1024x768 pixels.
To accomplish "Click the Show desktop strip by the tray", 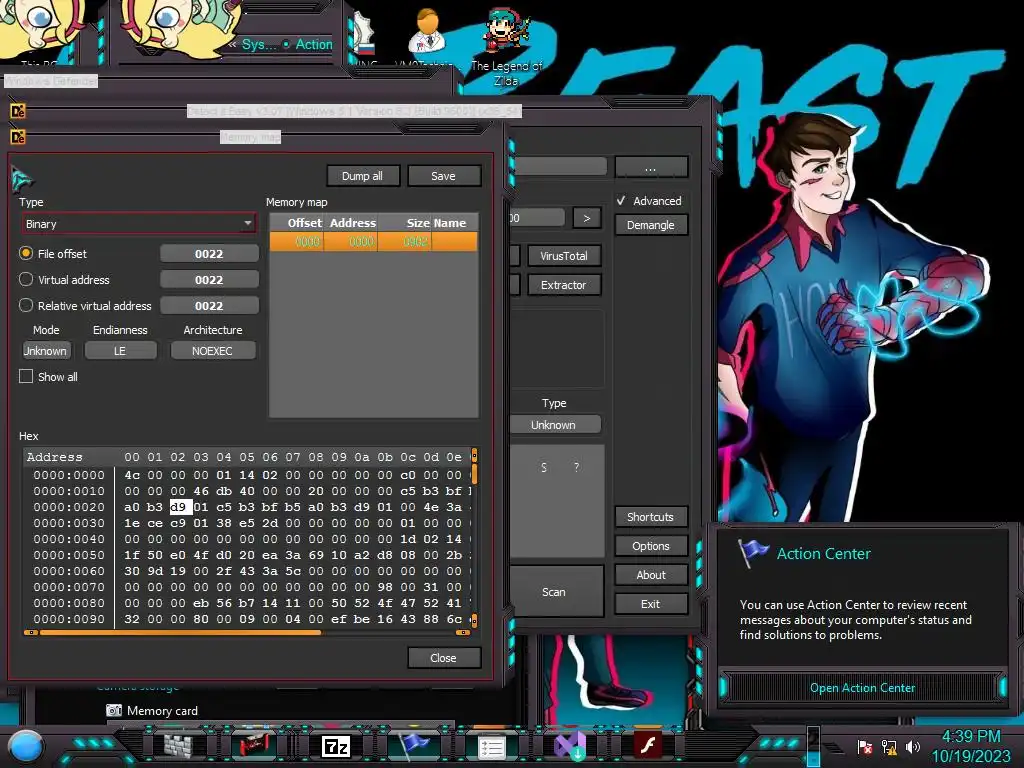I will pyautogui.click(x=813, y=746).
